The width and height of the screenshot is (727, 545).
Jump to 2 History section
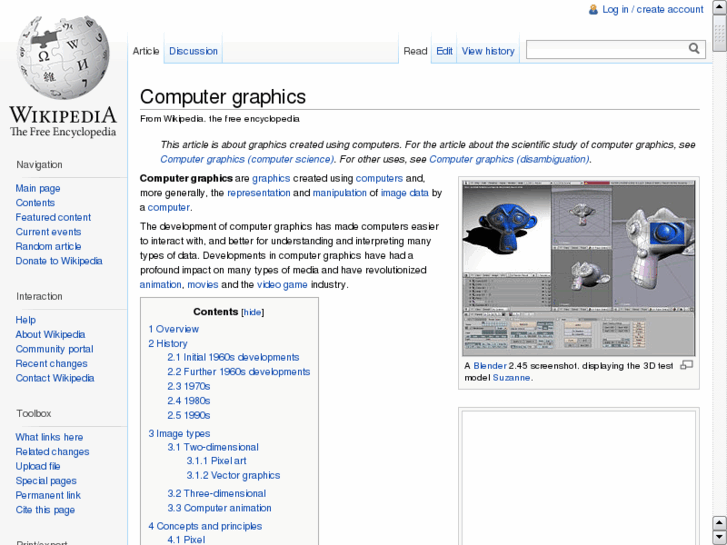coord(168,343)
